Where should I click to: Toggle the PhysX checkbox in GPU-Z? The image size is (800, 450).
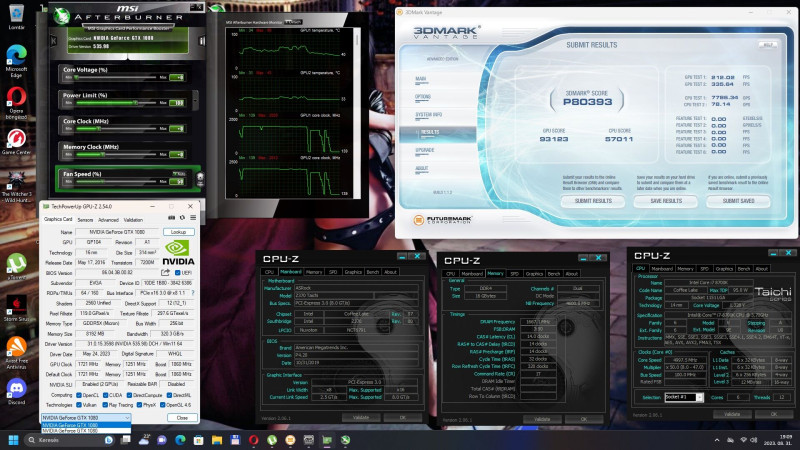pyautogui.click(x=139, y=405)
